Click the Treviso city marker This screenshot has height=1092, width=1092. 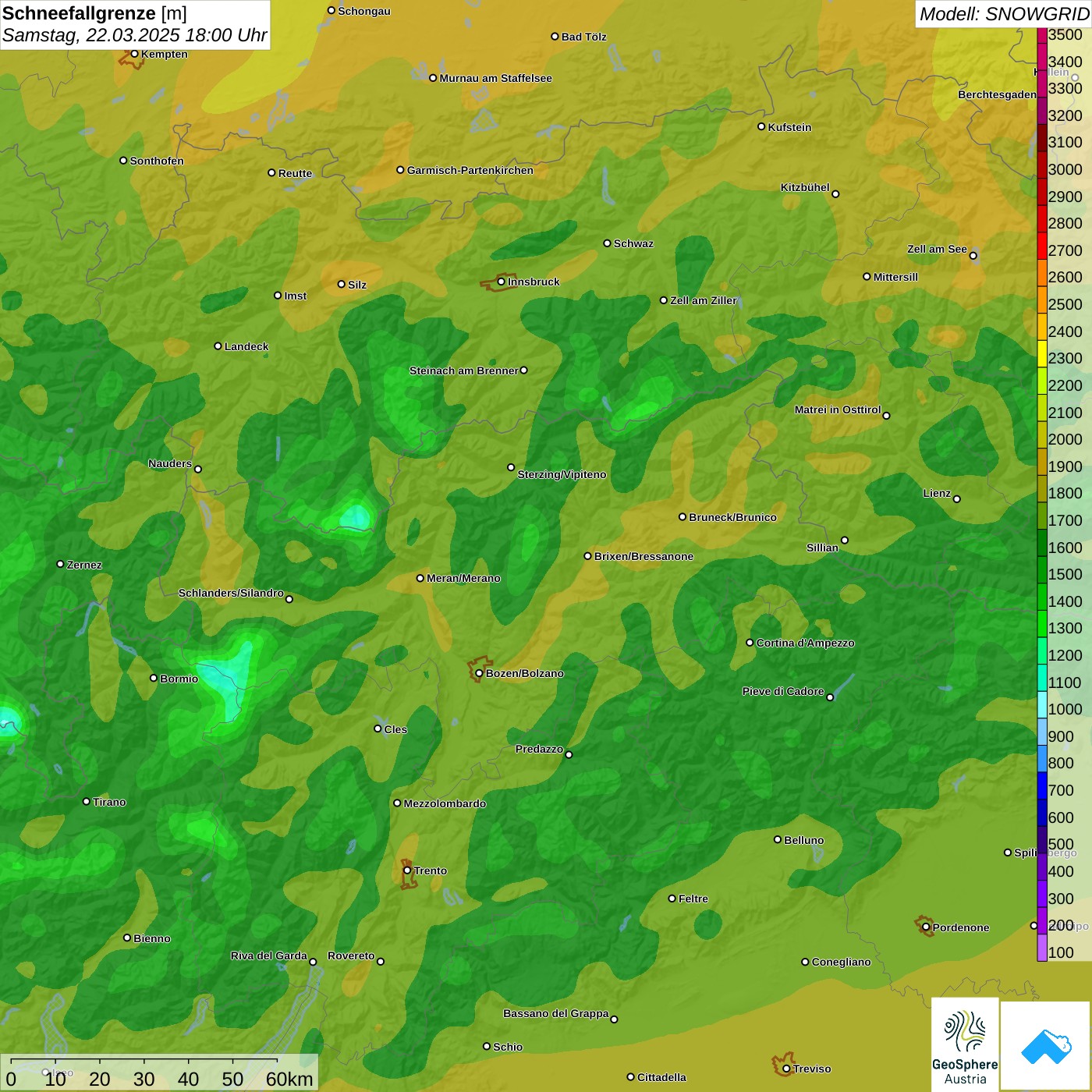786,1069
